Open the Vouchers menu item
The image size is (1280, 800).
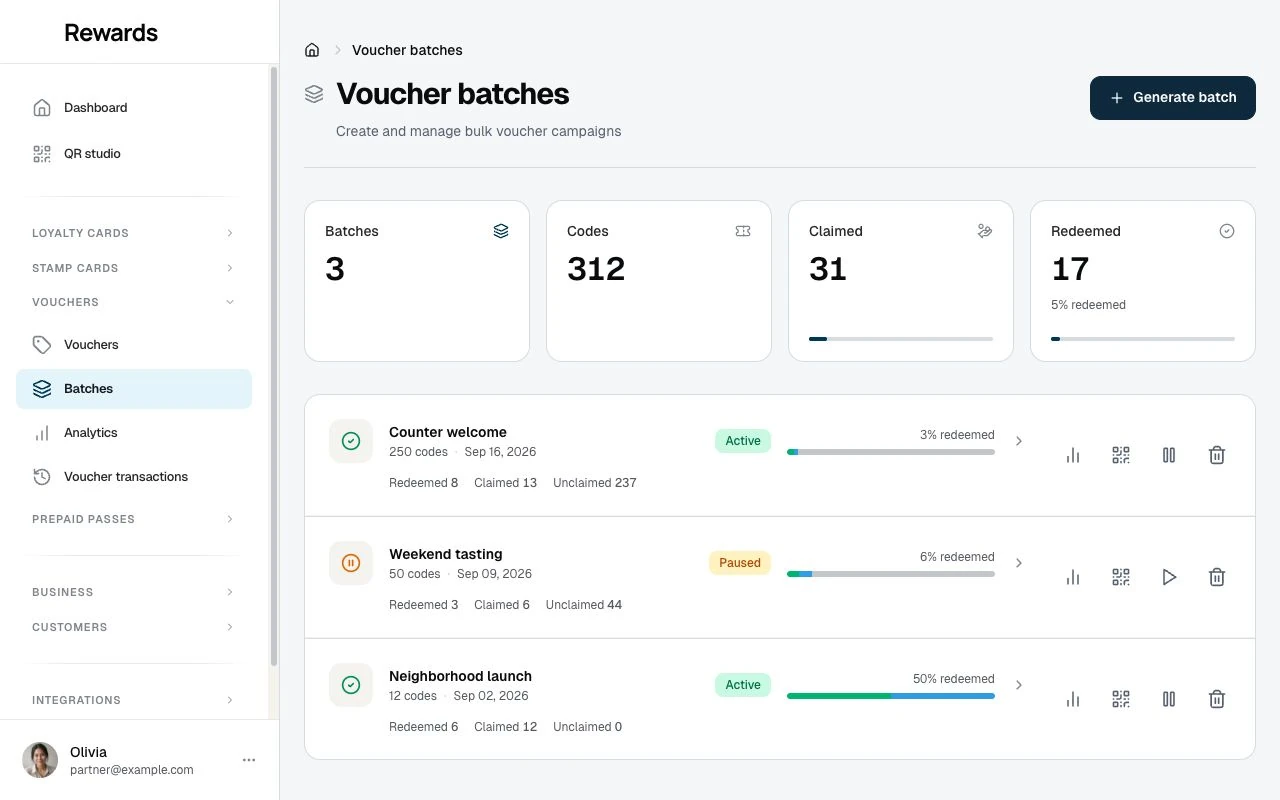point(134,345)
